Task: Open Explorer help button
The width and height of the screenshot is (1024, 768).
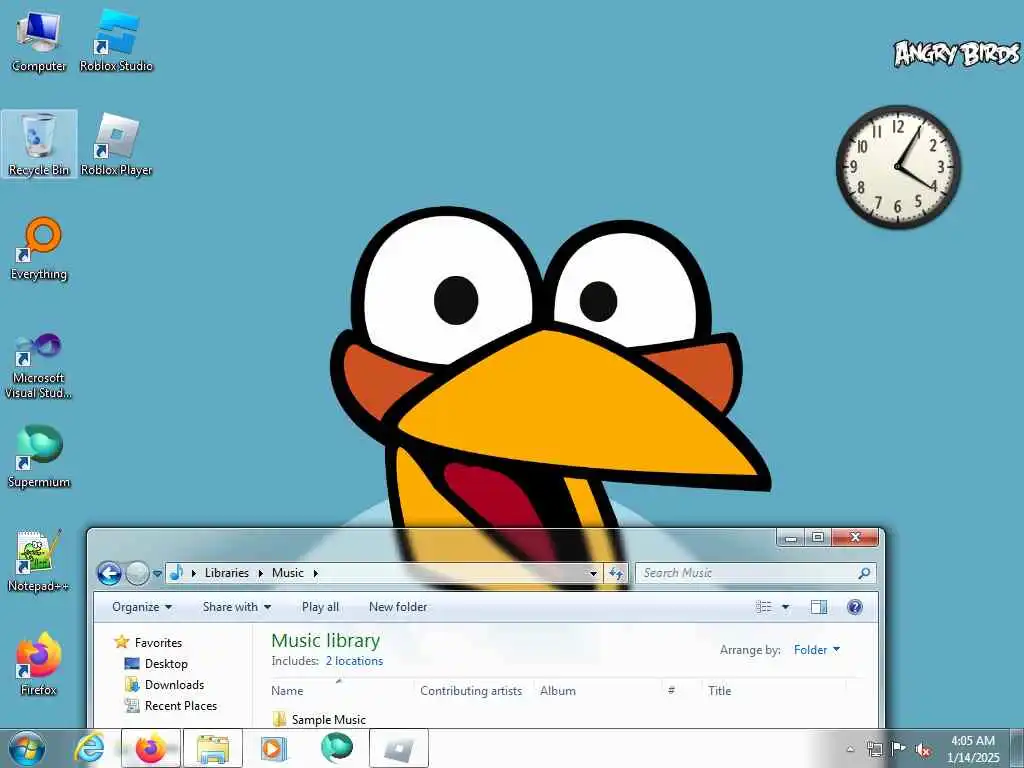Action: [854, 607]
